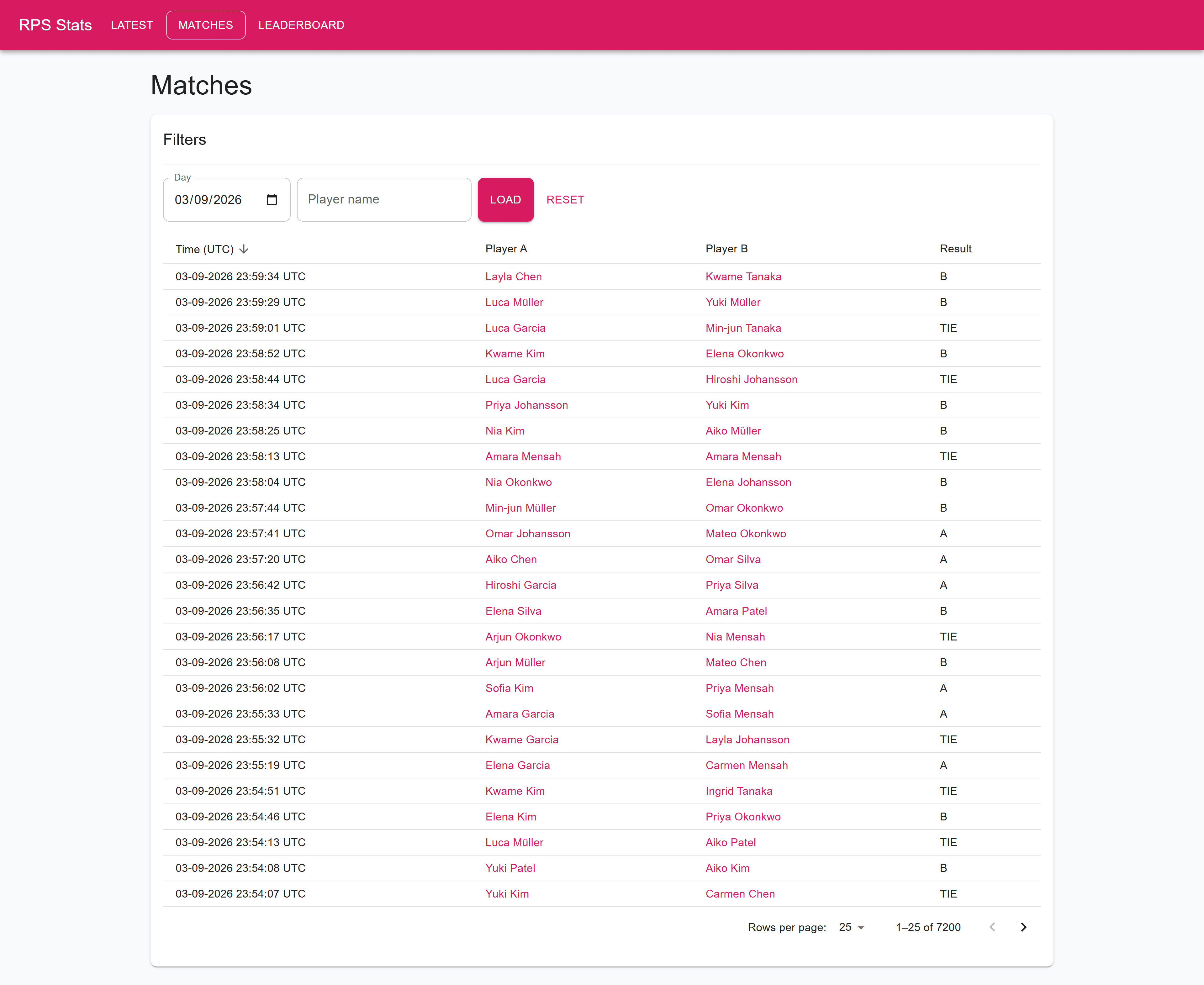
Task: Open Nia Mensah player link
Action: click(x=735, y=637)
